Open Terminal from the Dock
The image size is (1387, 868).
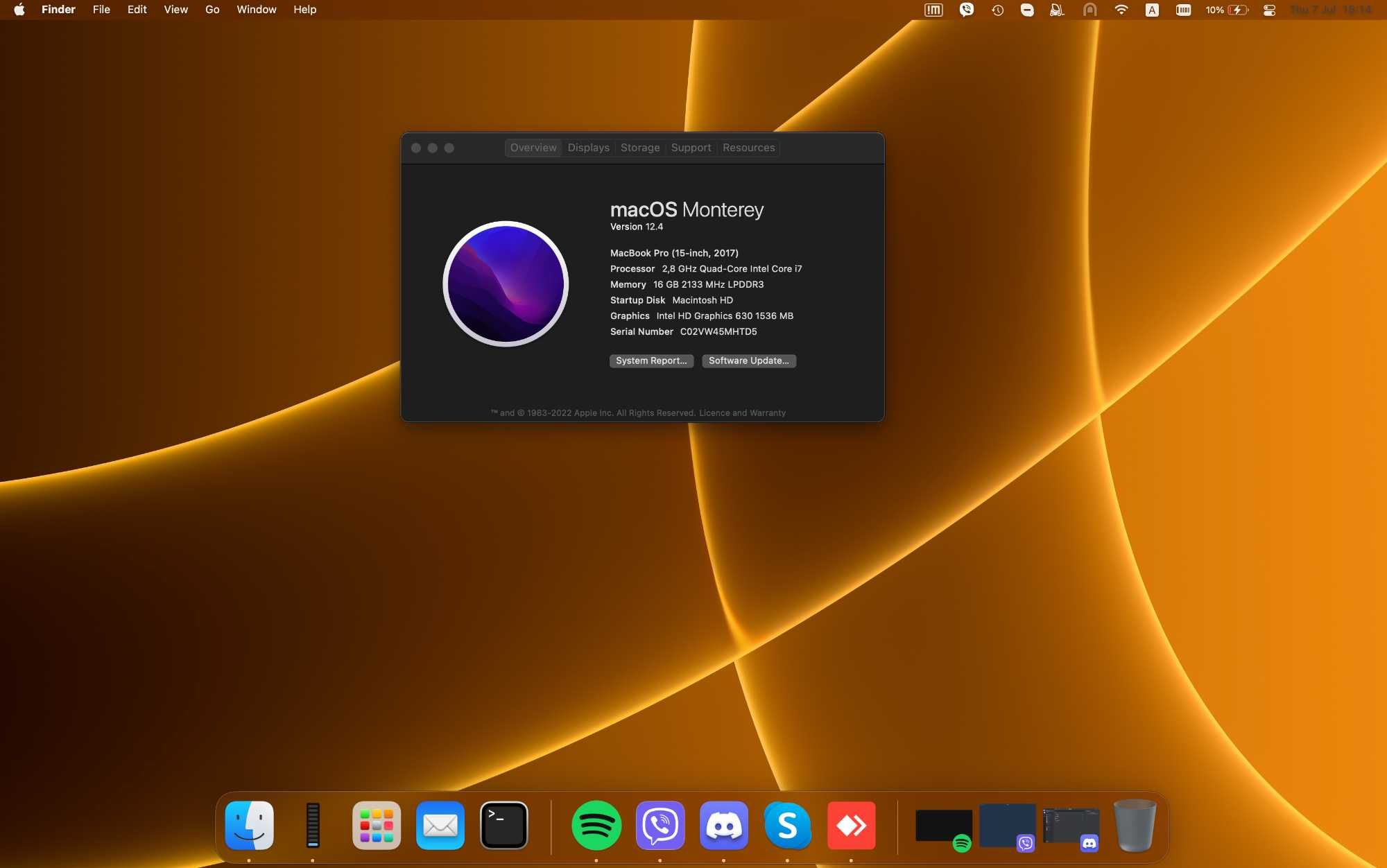(x=504, y=825)
